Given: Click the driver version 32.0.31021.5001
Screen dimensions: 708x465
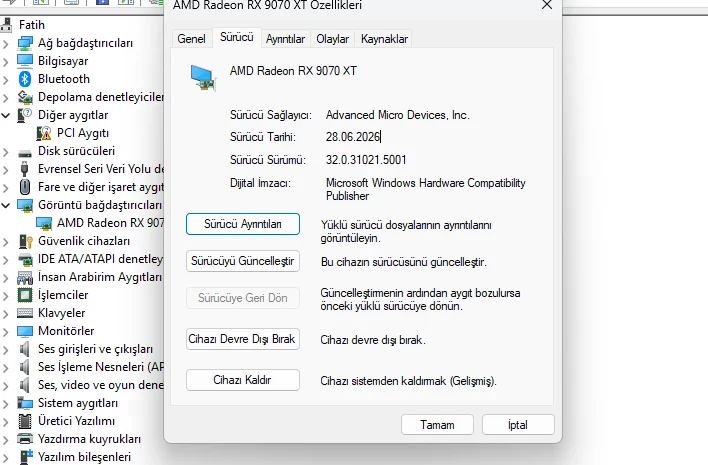Looking at the screenshot, I should [366, 160].
